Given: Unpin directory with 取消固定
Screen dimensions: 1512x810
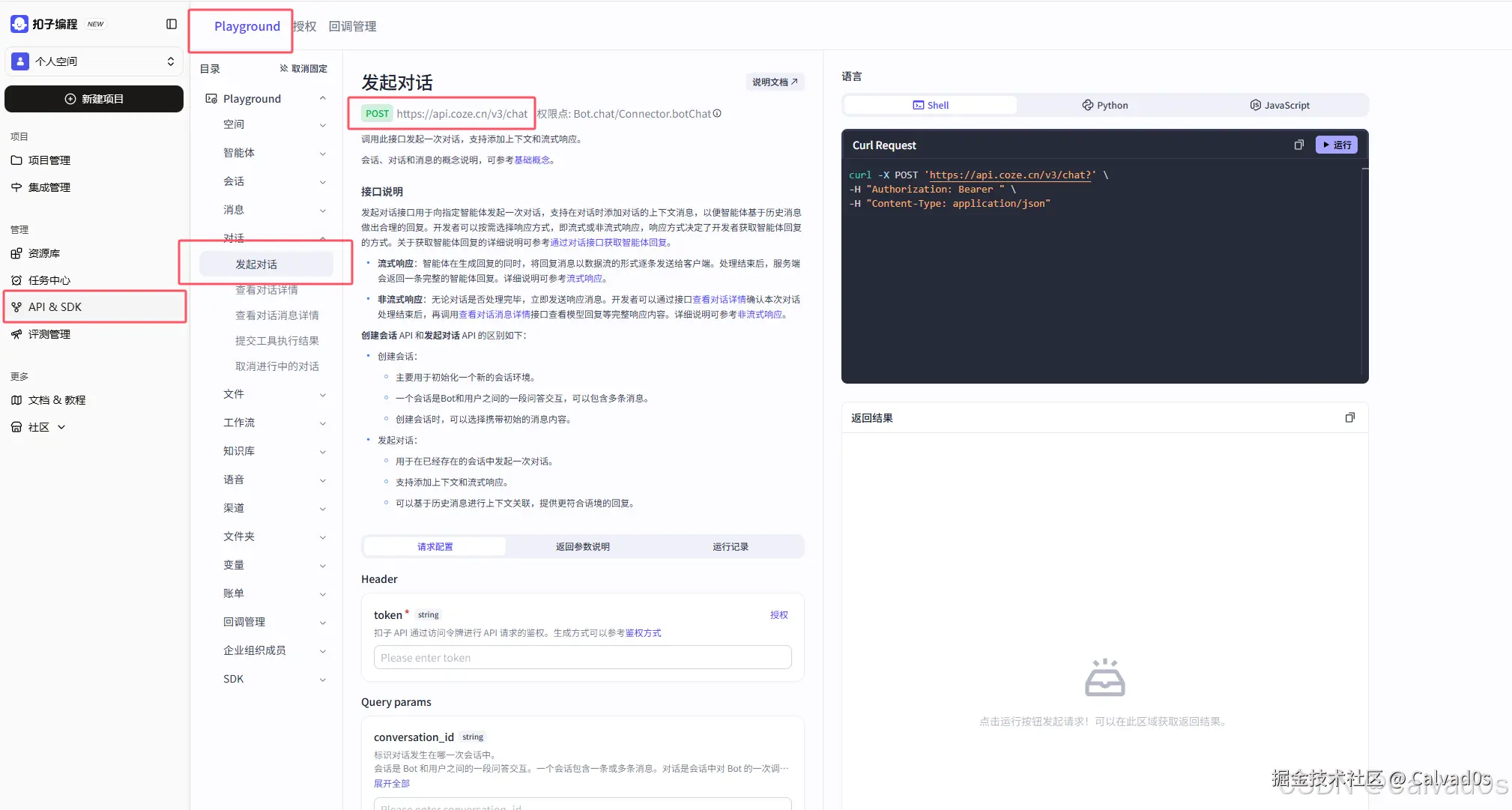Looking at the screenshot, I should pos(303,69).
